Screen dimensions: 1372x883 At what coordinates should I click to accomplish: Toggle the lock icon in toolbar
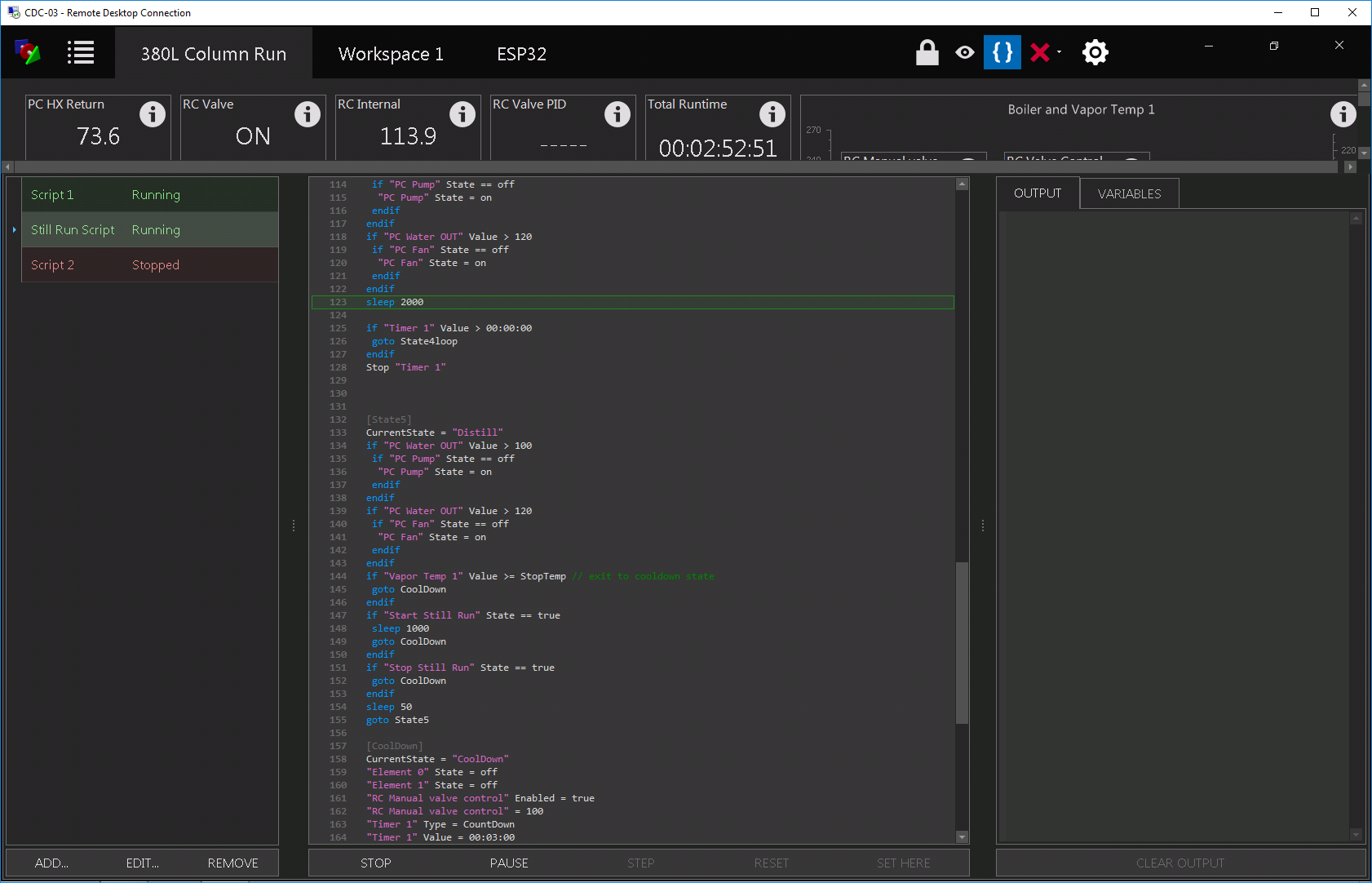click(x=927, y=52)
